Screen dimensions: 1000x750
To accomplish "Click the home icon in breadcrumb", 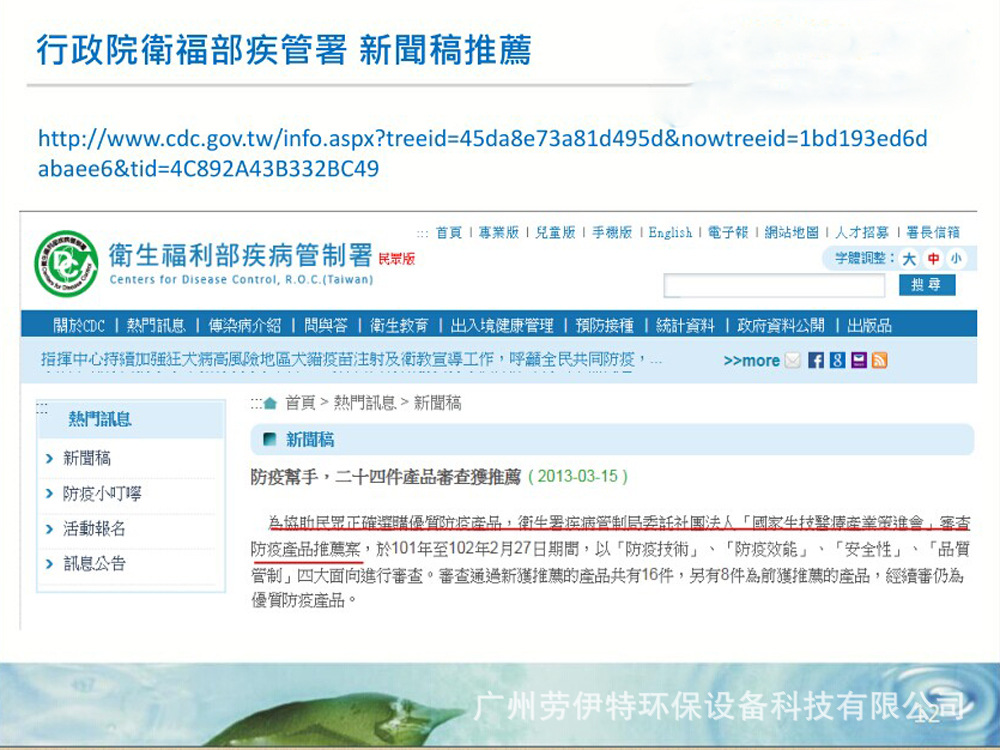I will pos(270,403).
